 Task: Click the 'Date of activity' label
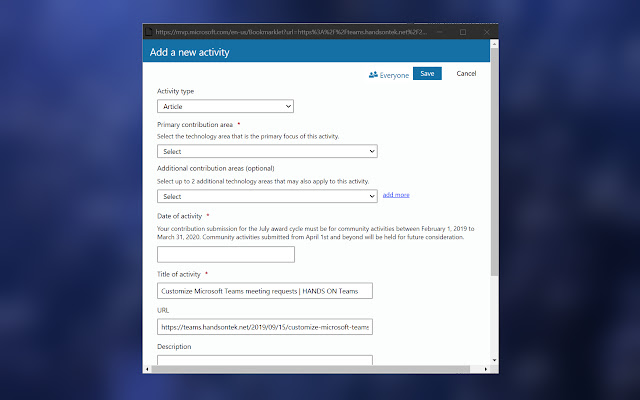(180, 216)
